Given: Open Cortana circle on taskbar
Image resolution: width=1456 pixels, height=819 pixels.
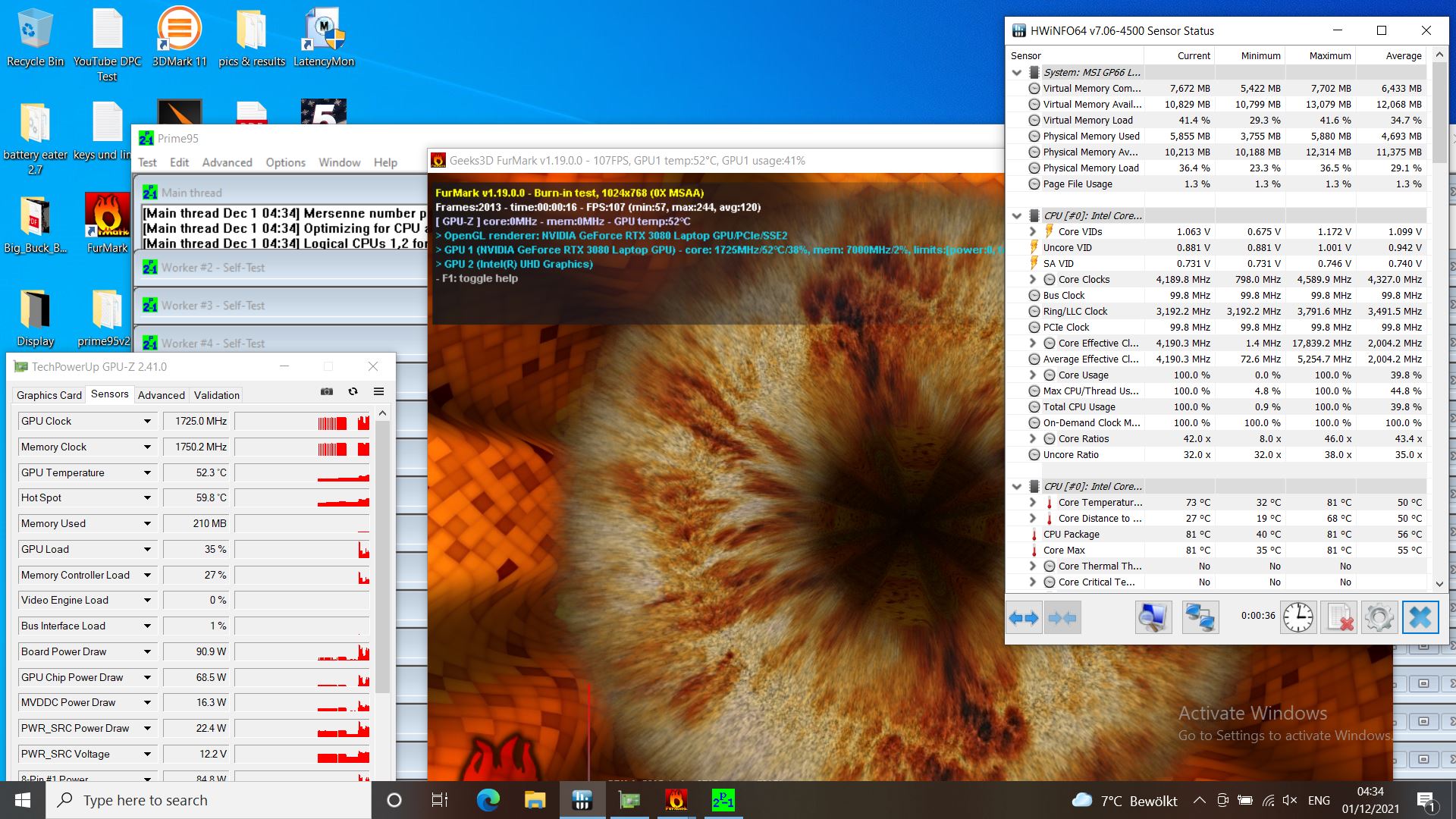Looking at the screenshot, I should tap(394, 800).
